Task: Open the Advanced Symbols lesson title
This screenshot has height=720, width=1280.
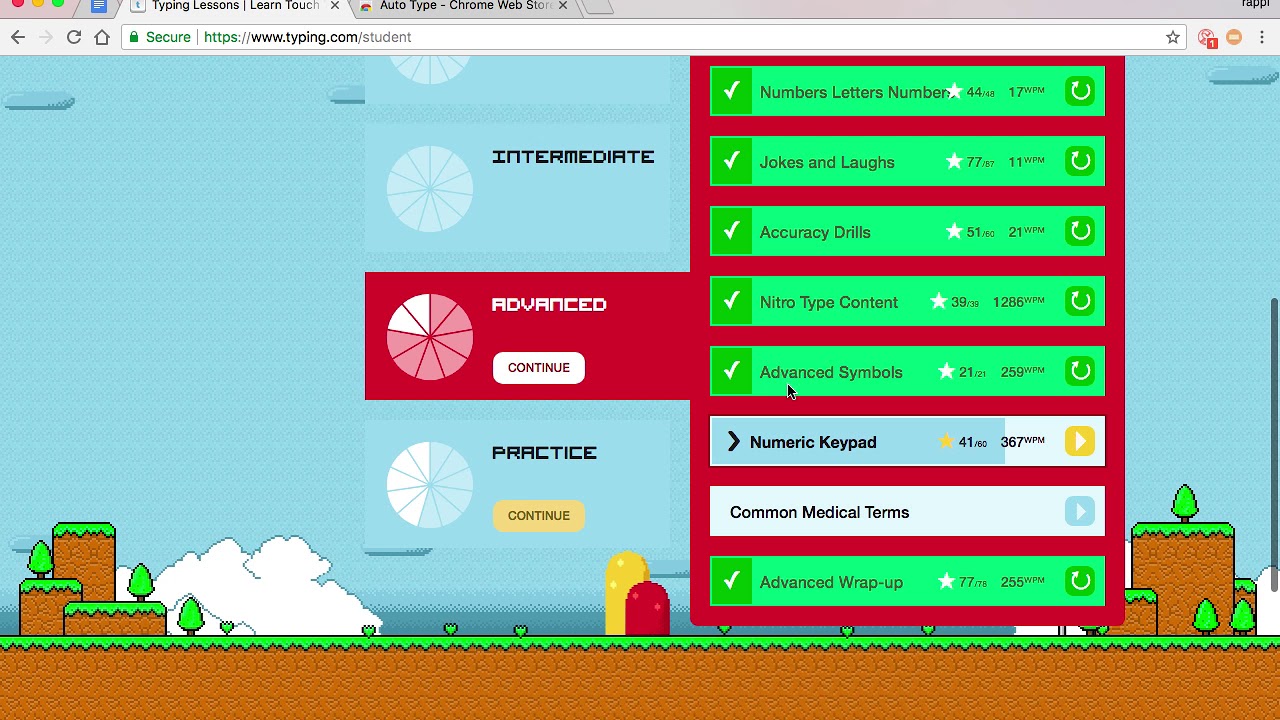Action: (831, 372)
